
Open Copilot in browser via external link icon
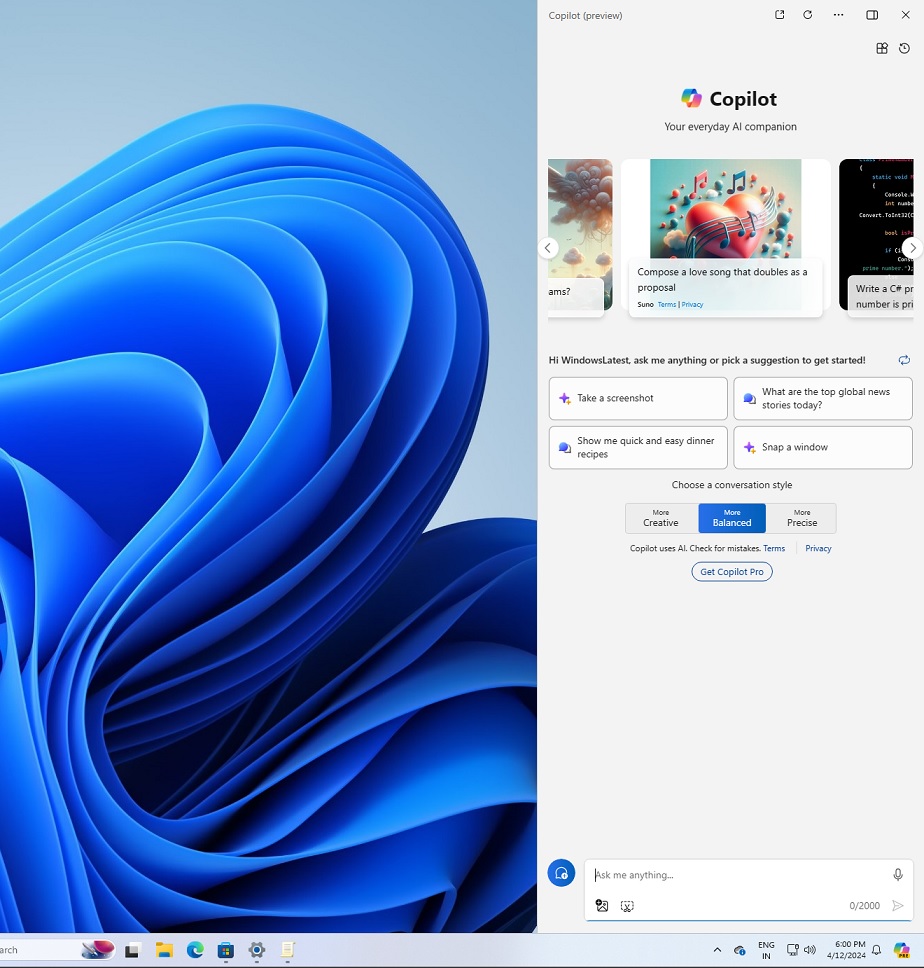pos(779,15)
